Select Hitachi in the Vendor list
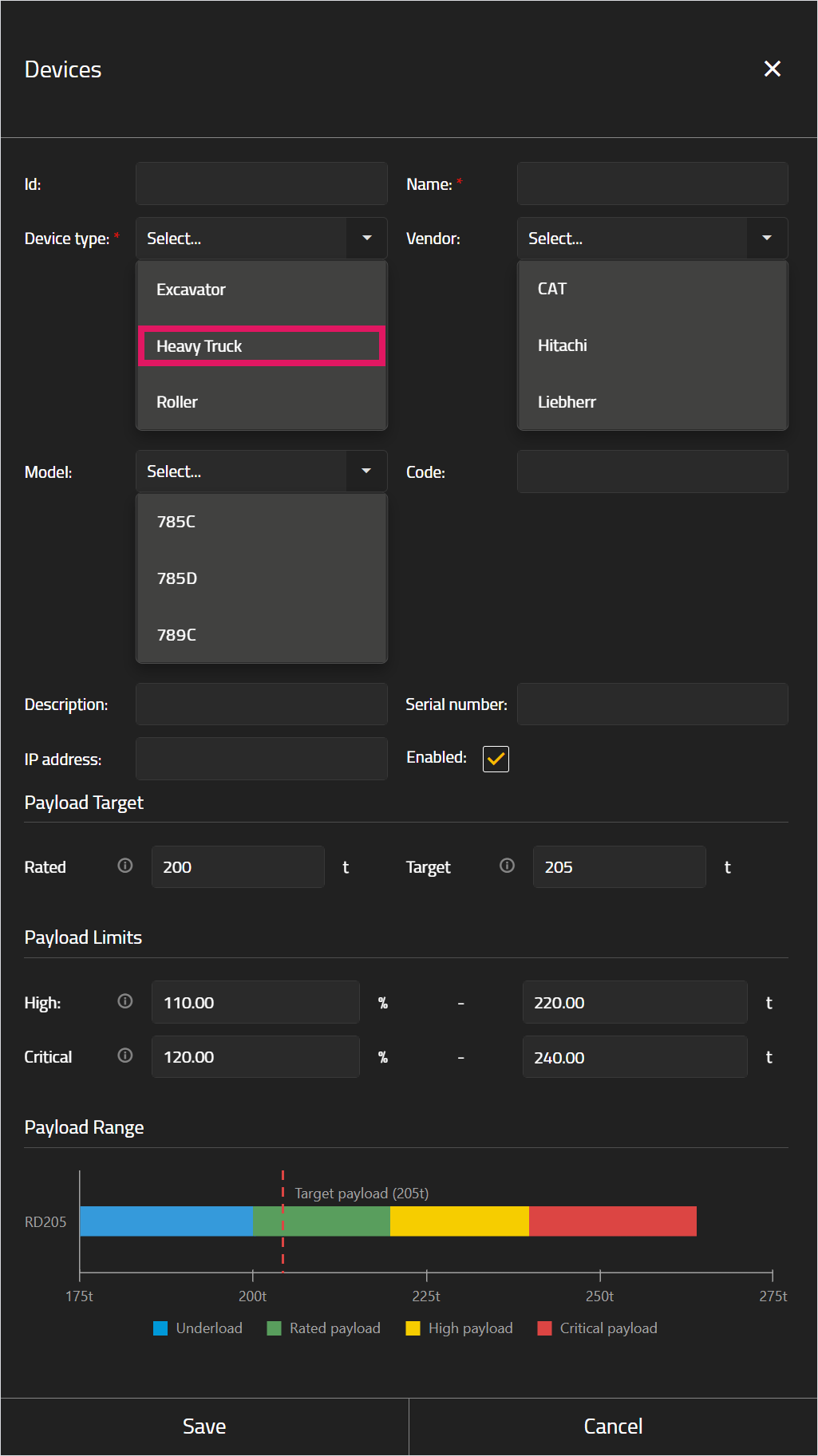The height and width of the screenshot is (1456, 818). [653, 345]
